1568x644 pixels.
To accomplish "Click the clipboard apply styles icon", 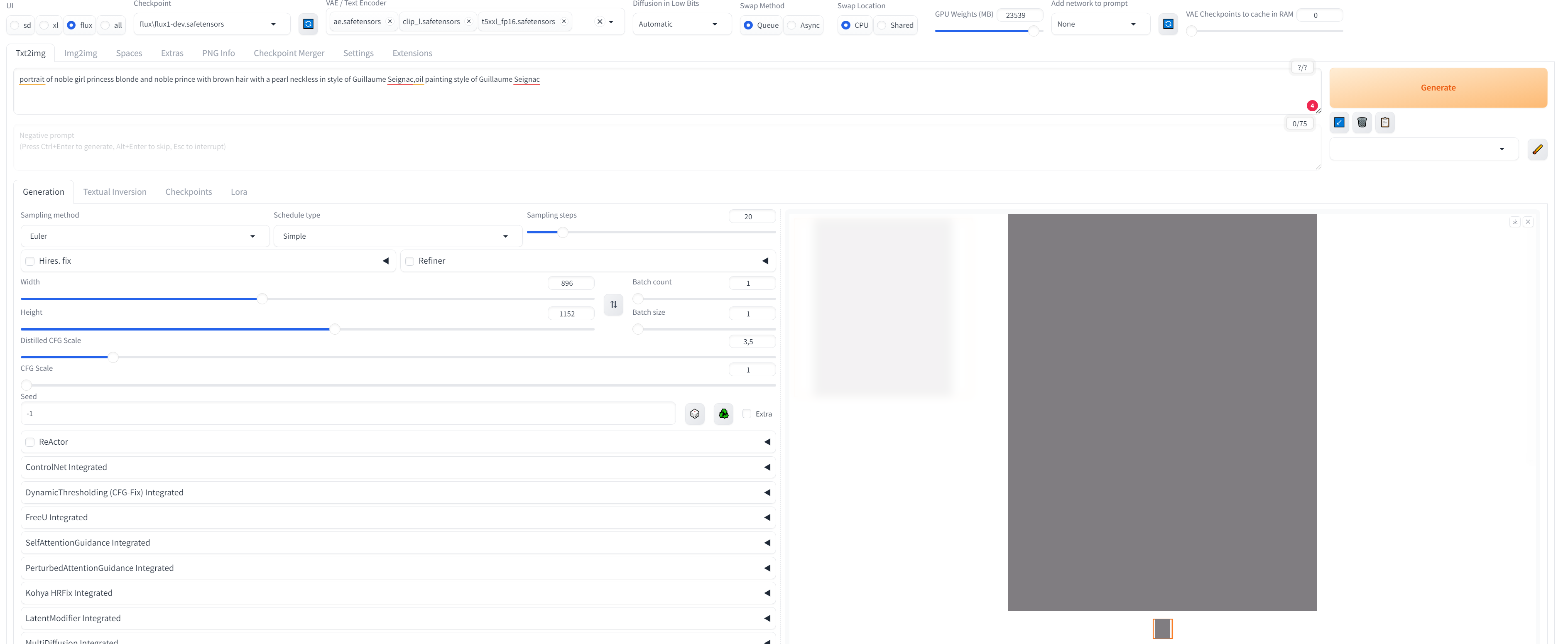I will click(x=1385, y=123).
